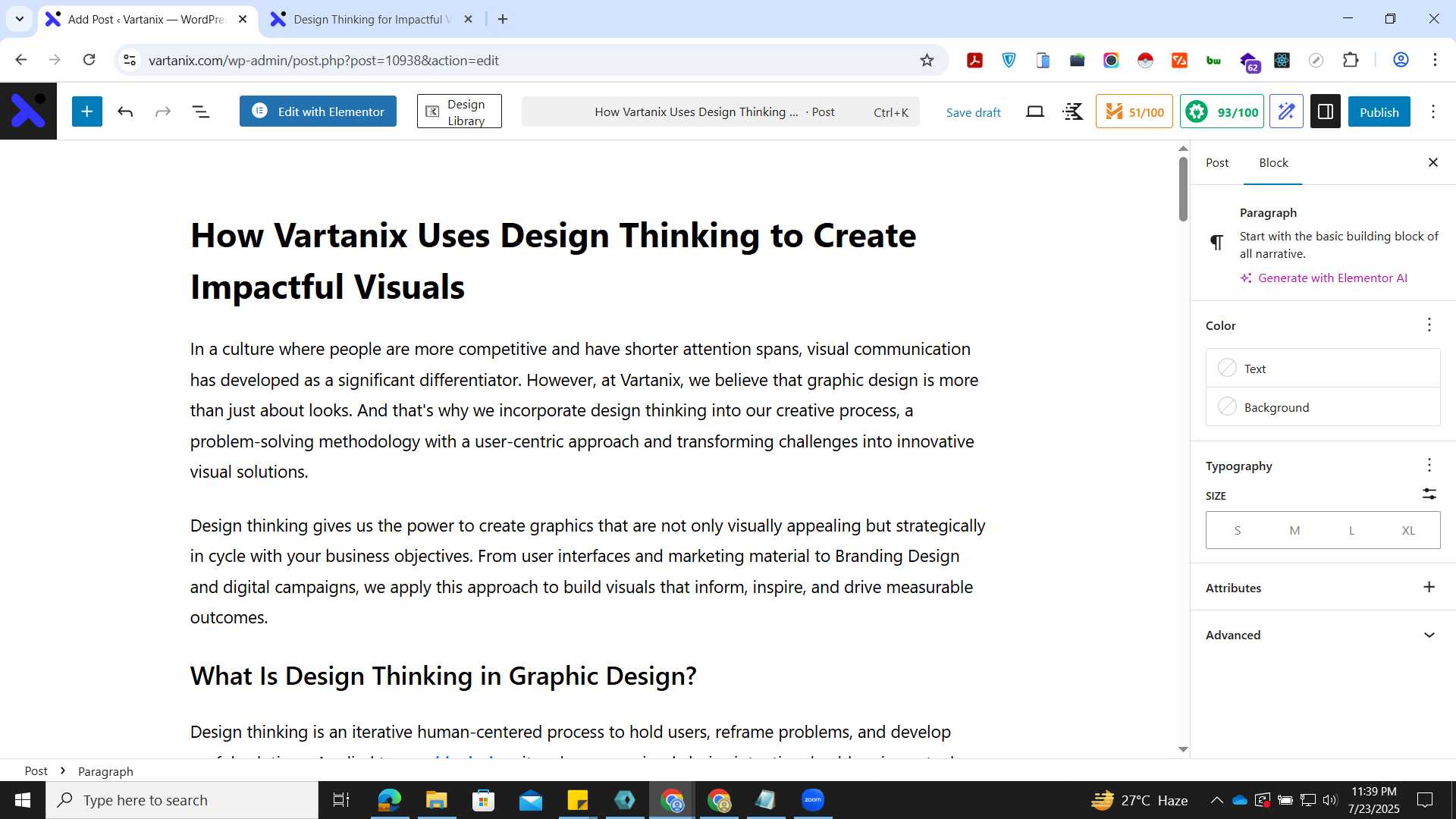
Task: Select the Add Post browser tab
Action: pos(146,20)
